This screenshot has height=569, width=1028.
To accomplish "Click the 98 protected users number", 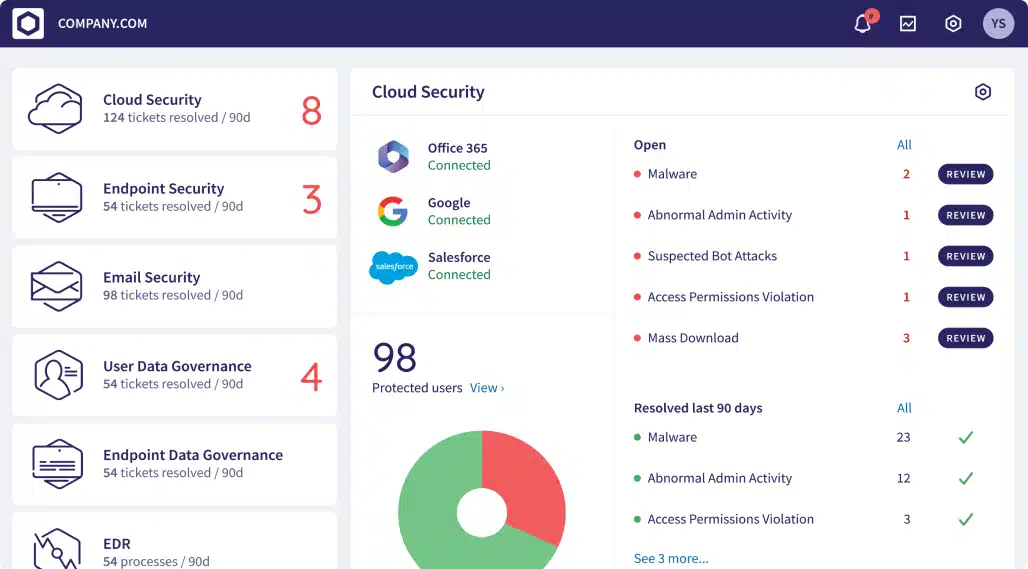I will 395,357.
